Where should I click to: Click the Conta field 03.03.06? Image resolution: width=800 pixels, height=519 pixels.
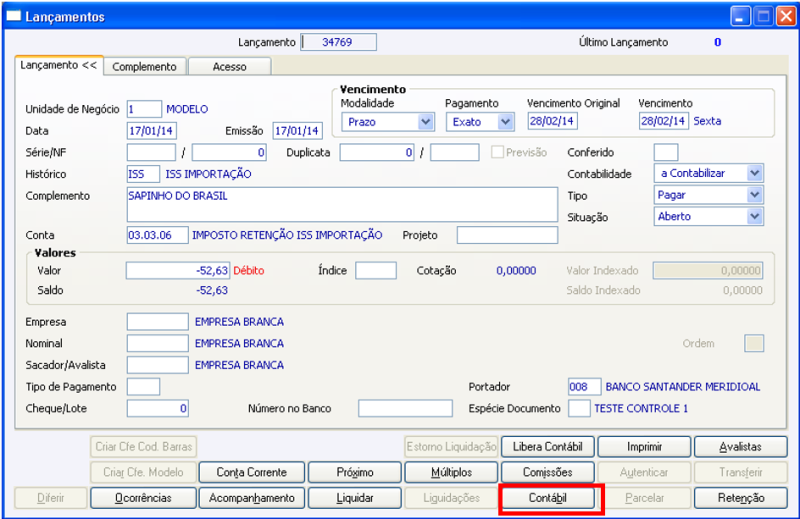pyautogui.click(x=158, y=235)
